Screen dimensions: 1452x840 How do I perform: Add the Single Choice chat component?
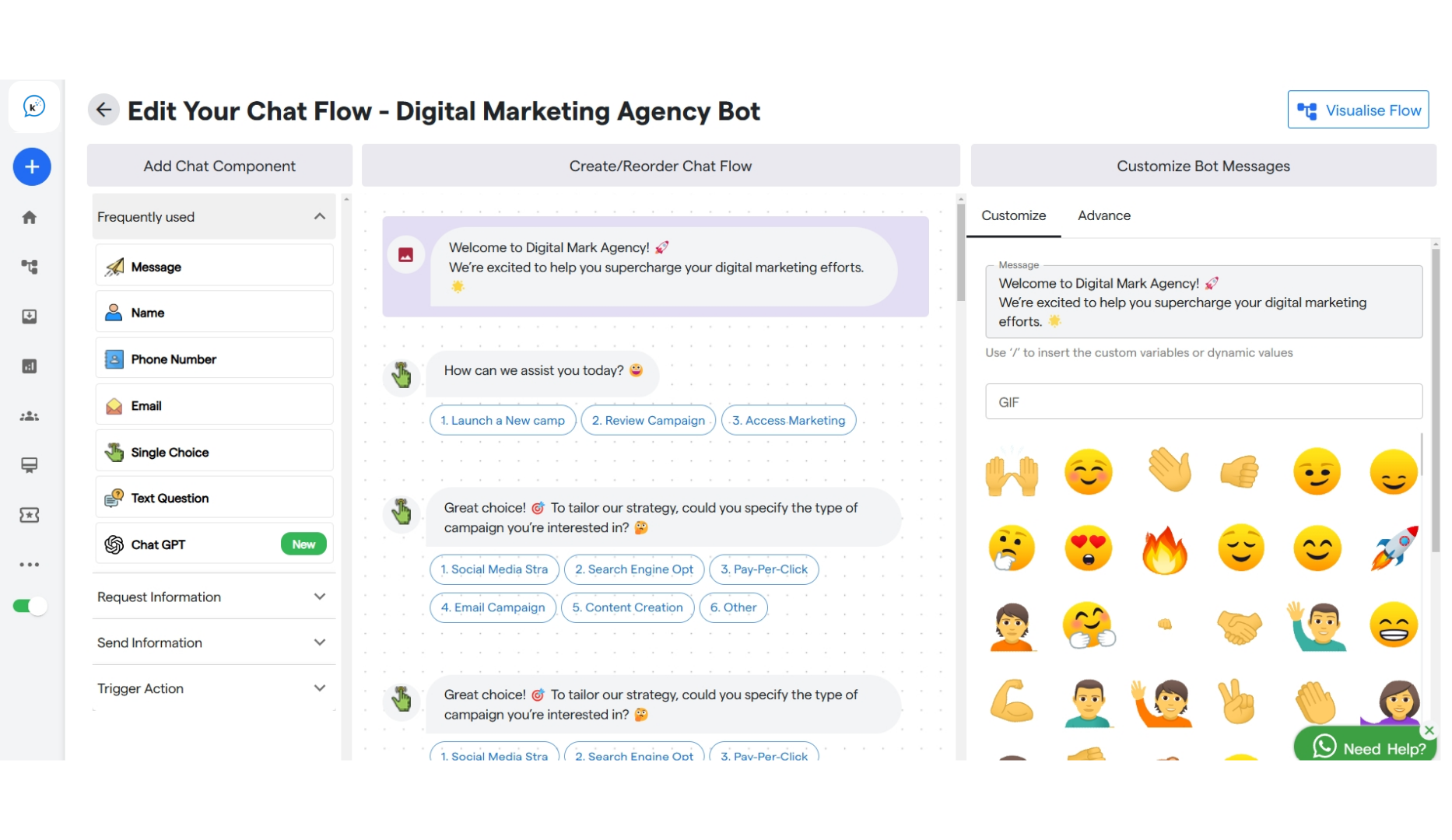point(215,452)
